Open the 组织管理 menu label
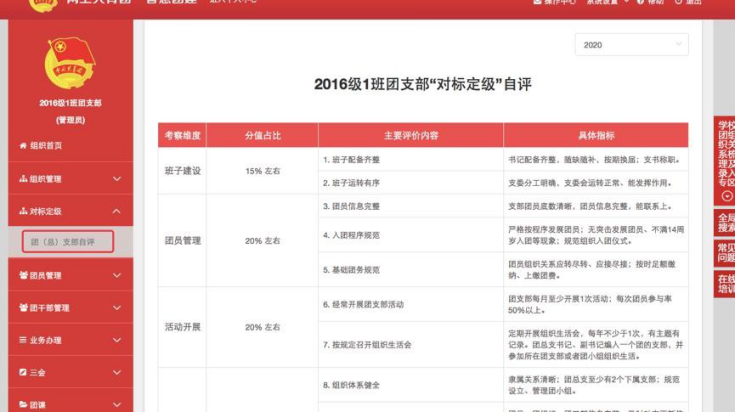Screen dimensions: 736x413 (x=46, y=179)
